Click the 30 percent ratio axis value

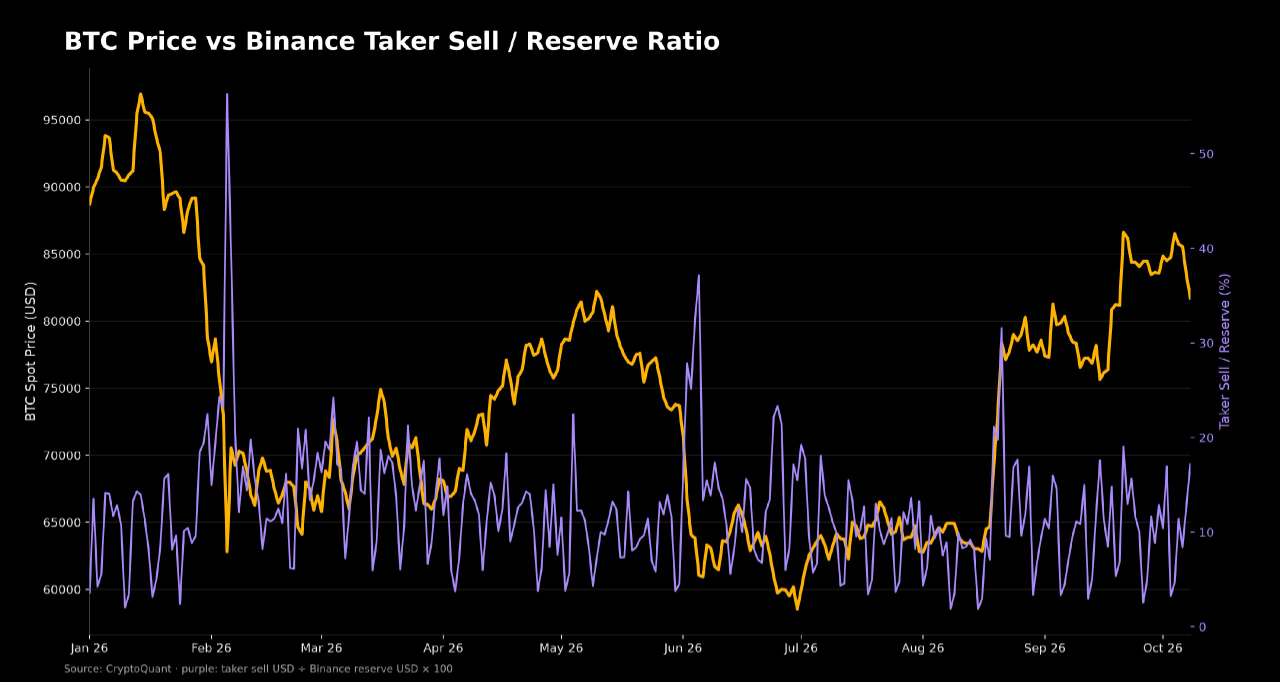[1206, 343]
